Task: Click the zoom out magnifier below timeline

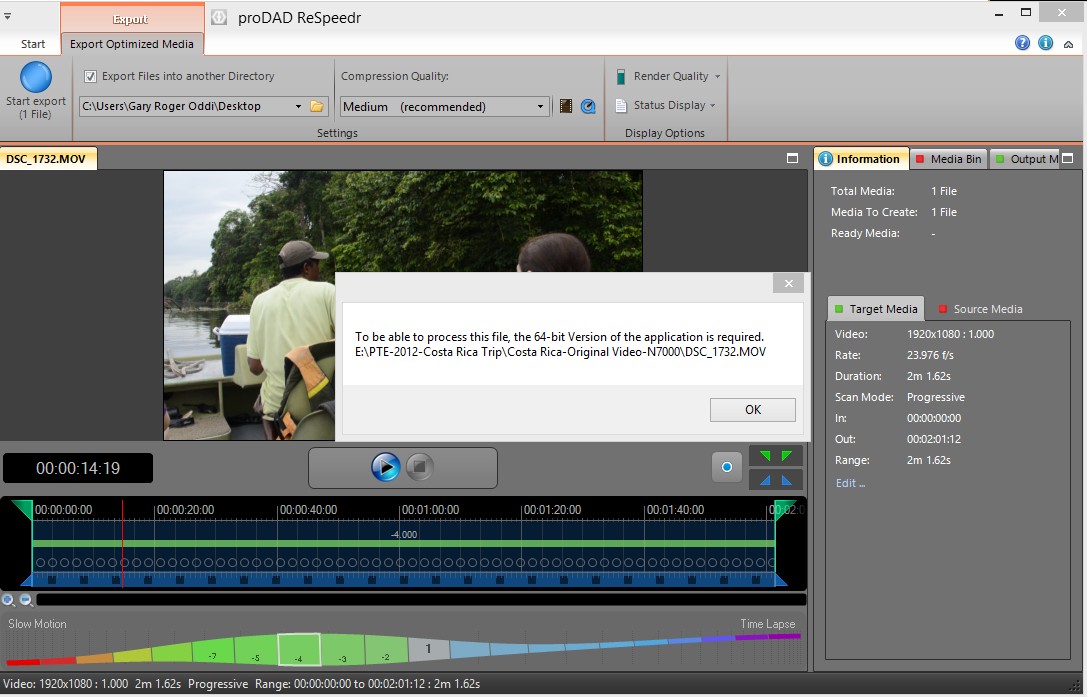Action: (x=26, y=600)
